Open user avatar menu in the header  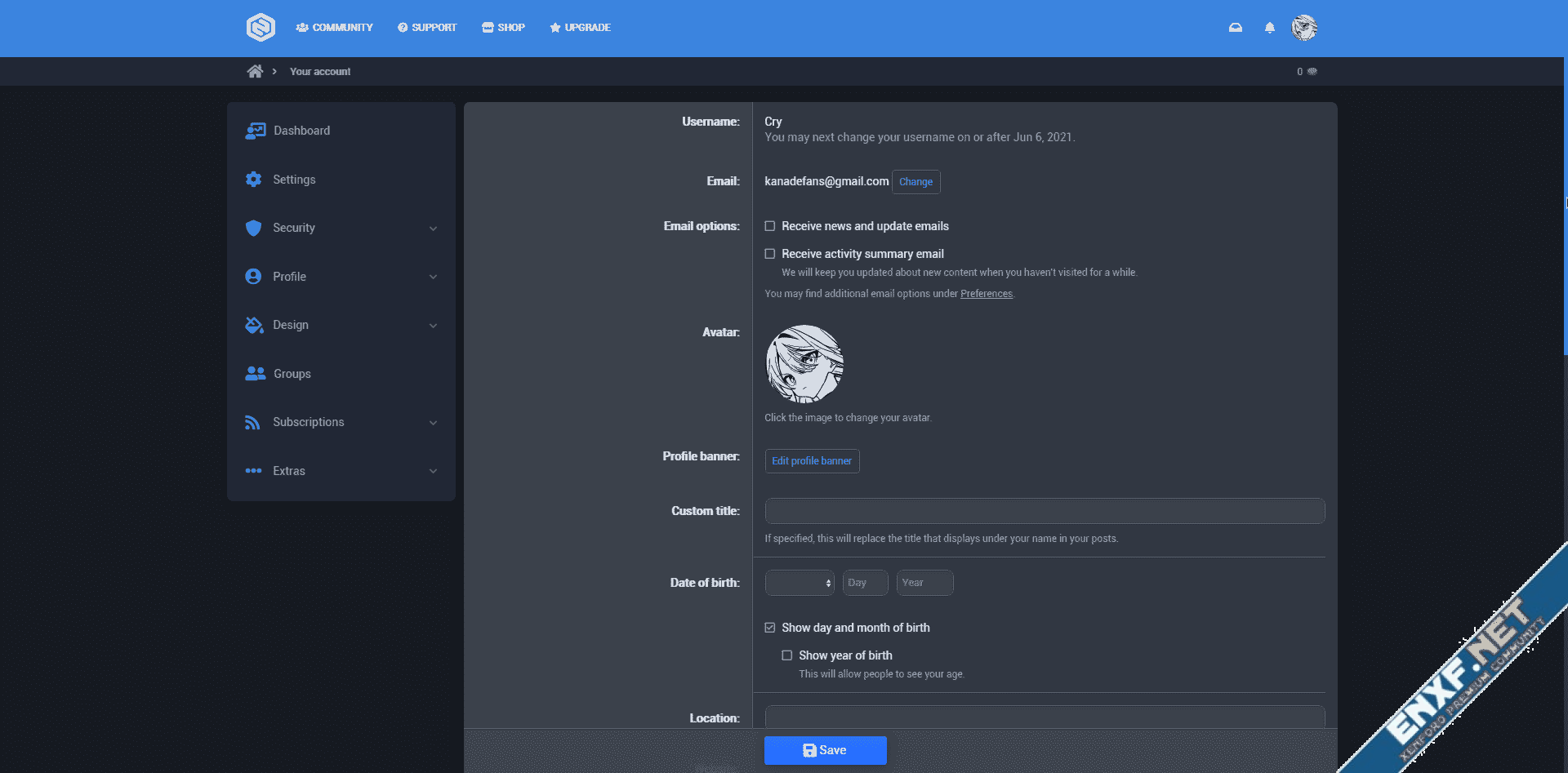coord(1304,28)
